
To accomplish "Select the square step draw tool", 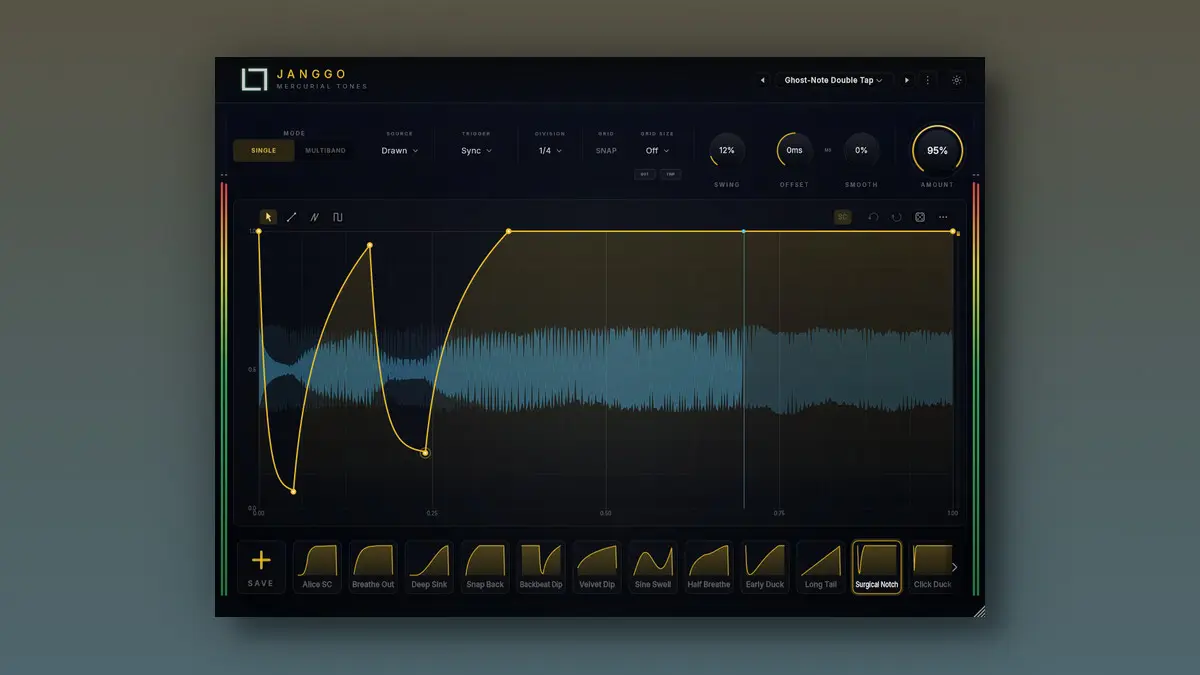I will click(x=338, y=217).
